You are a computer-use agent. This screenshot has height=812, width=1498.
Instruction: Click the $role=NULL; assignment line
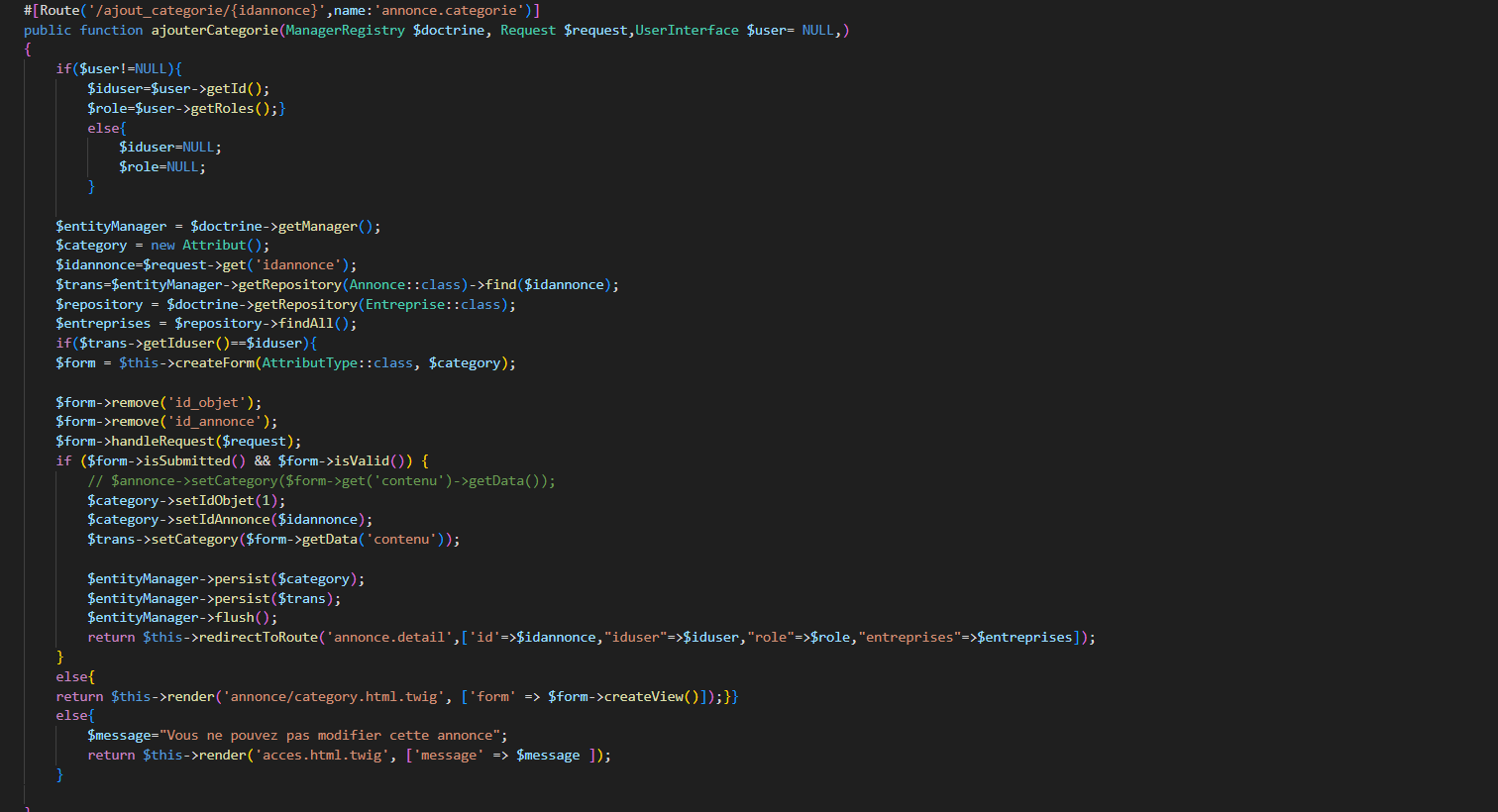(162, 166)
